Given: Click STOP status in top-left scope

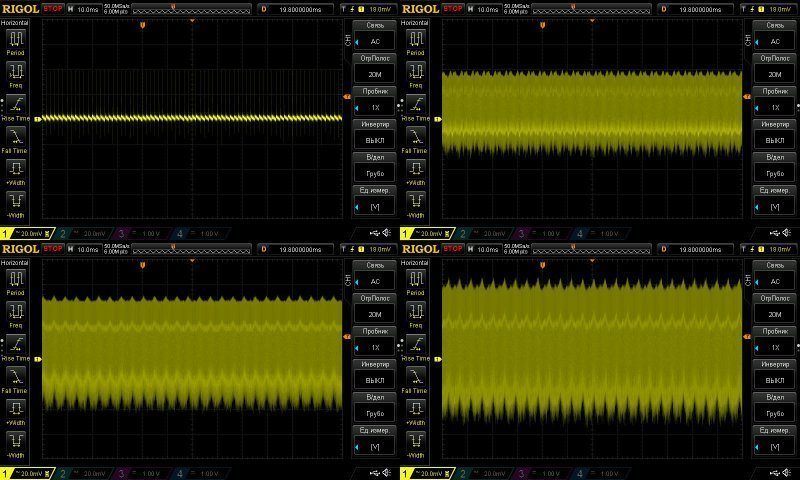Looking at the screenshot, I should (x=53, y=9).
